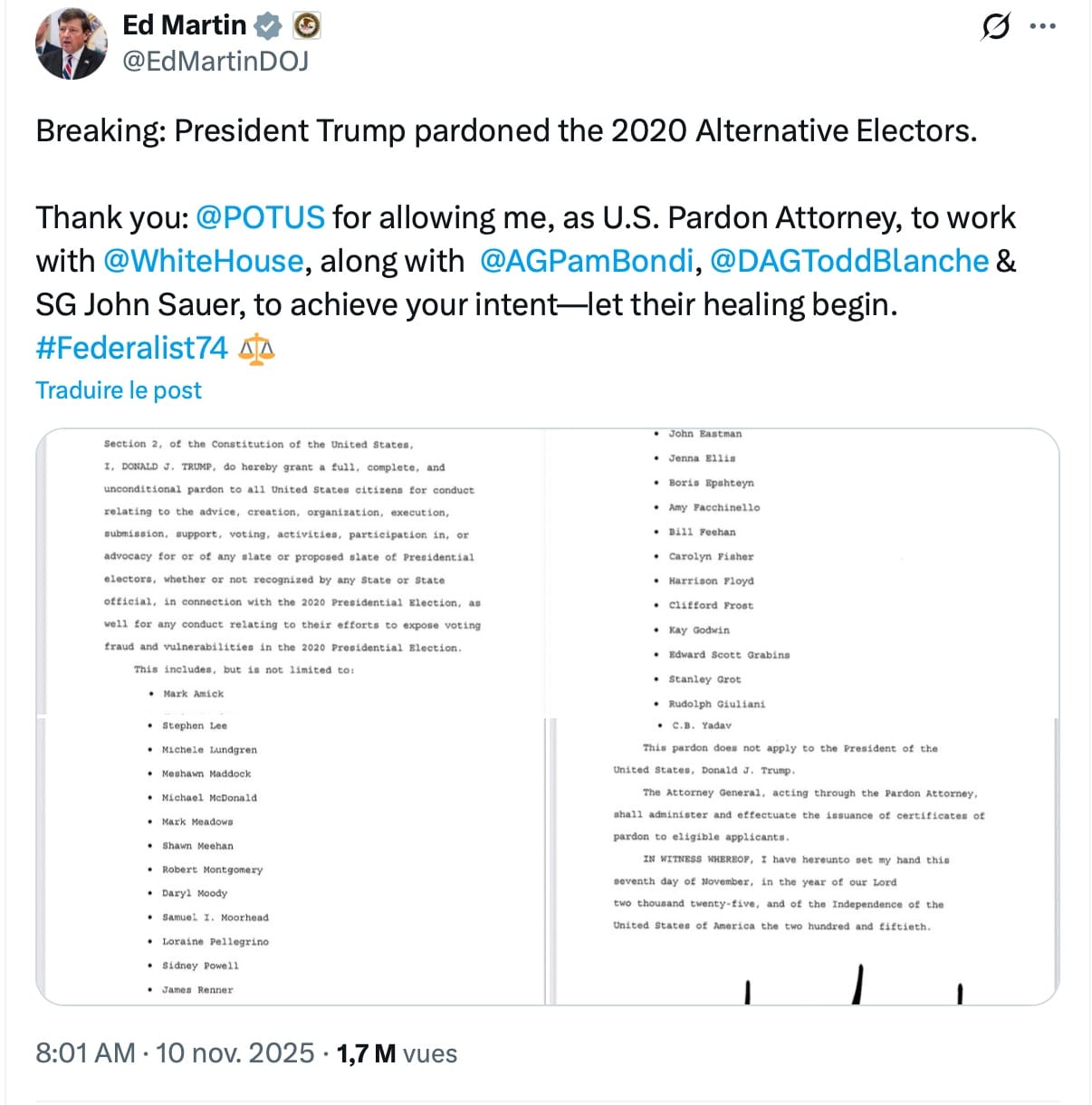The height and width of the screenshot is (1105, 1092).
Task: Open pardon image starting "Section 2, of the Constitution"
Action: [290, 572]
